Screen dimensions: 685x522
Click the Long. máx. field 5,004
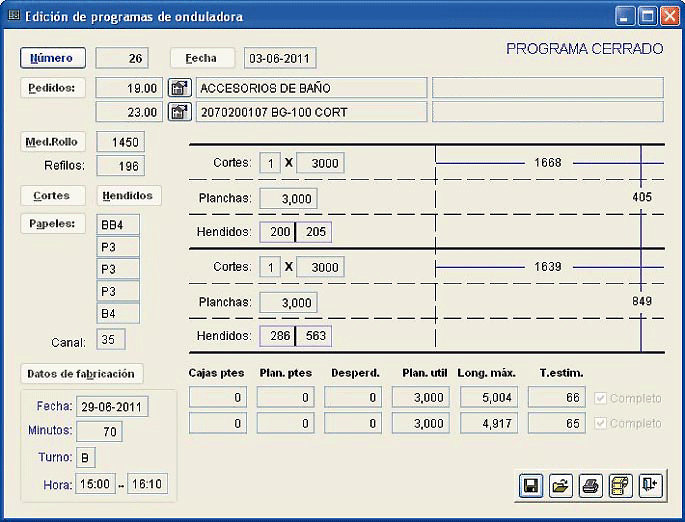click(x=489, y=397)
